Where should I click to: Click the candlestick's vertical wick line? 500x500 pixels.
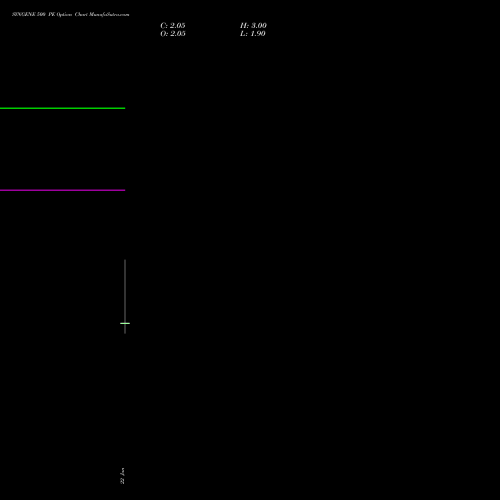point(125,296)
